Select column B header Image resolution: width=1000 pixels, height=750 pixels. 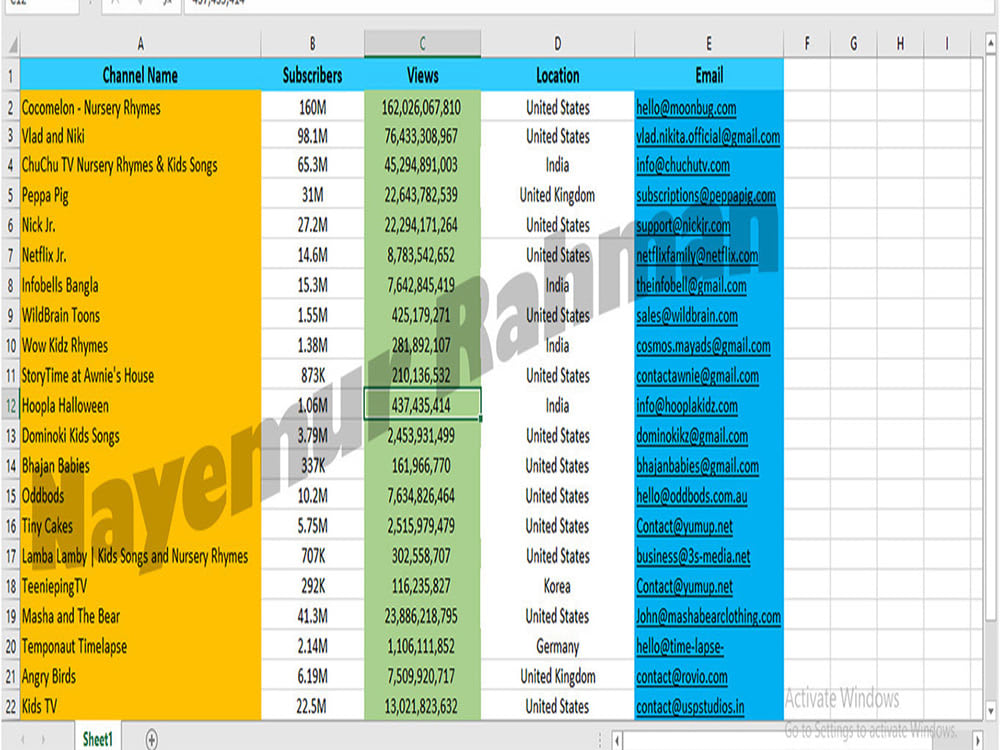[x=312, y=43]
